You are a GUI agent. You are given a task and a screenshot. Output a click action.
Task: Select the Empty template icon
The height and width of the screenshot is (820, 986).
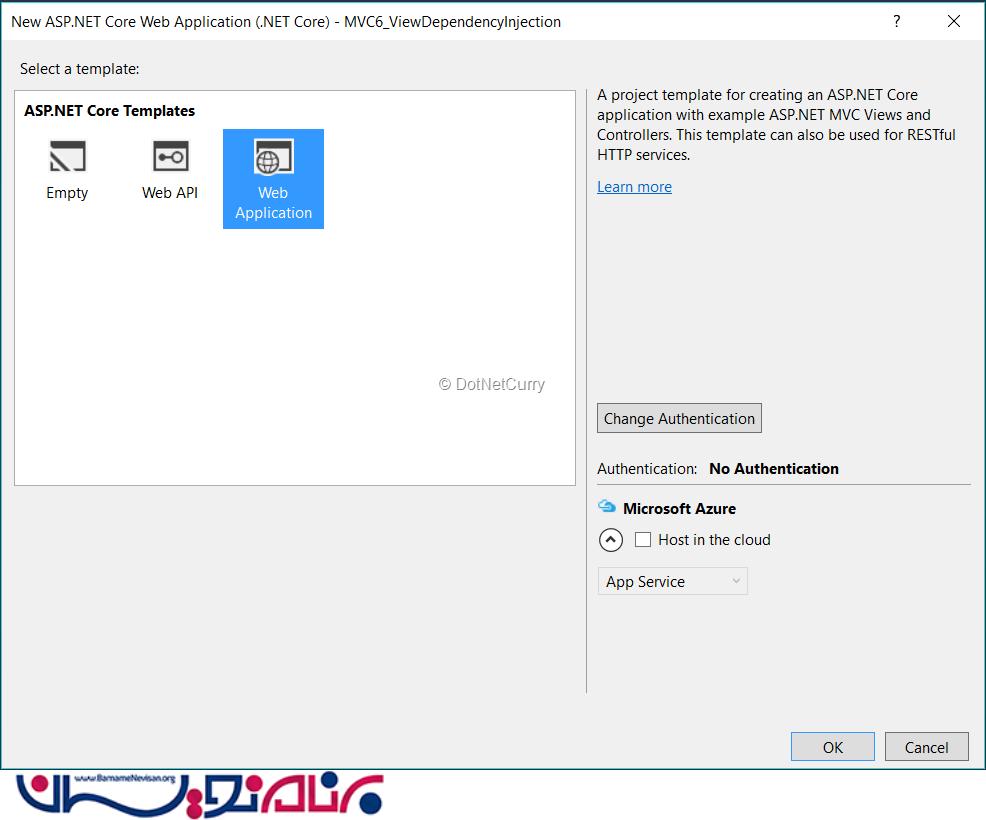coord(67,156)
